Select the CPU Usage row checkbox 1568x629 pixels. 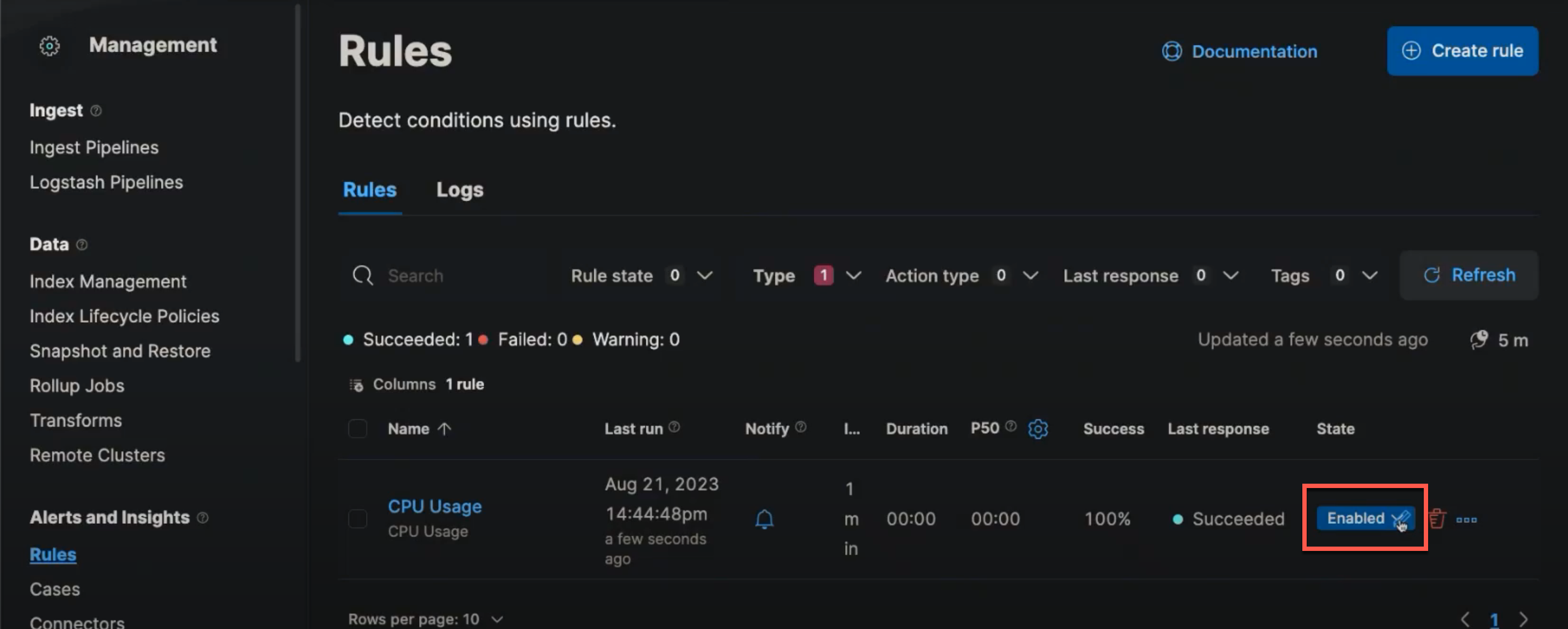tap(358, 519)
